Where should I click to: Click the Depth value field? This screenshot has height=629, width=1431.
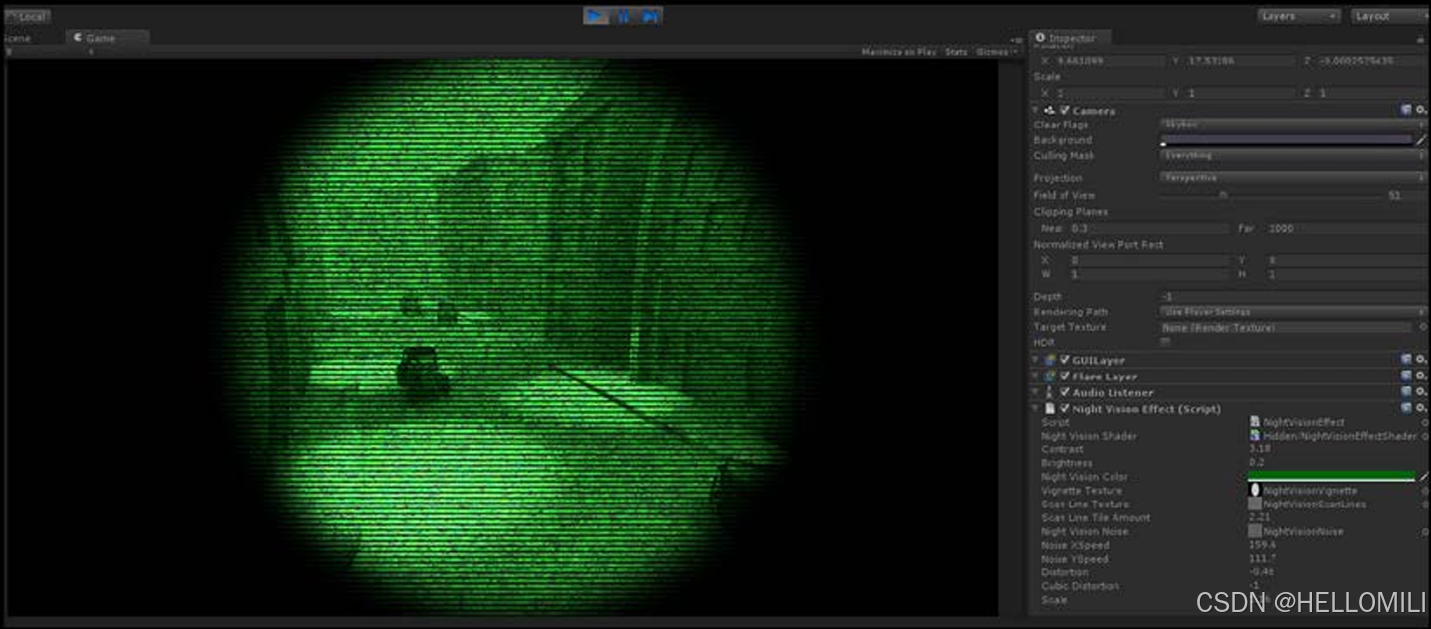pos(1294,297)
